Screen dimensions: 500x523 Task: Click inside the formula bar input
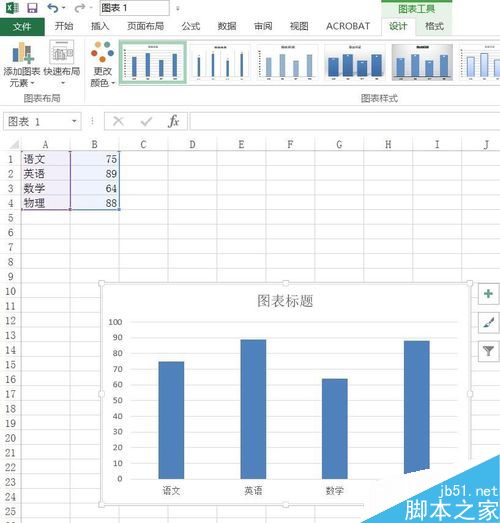[345, 121]
